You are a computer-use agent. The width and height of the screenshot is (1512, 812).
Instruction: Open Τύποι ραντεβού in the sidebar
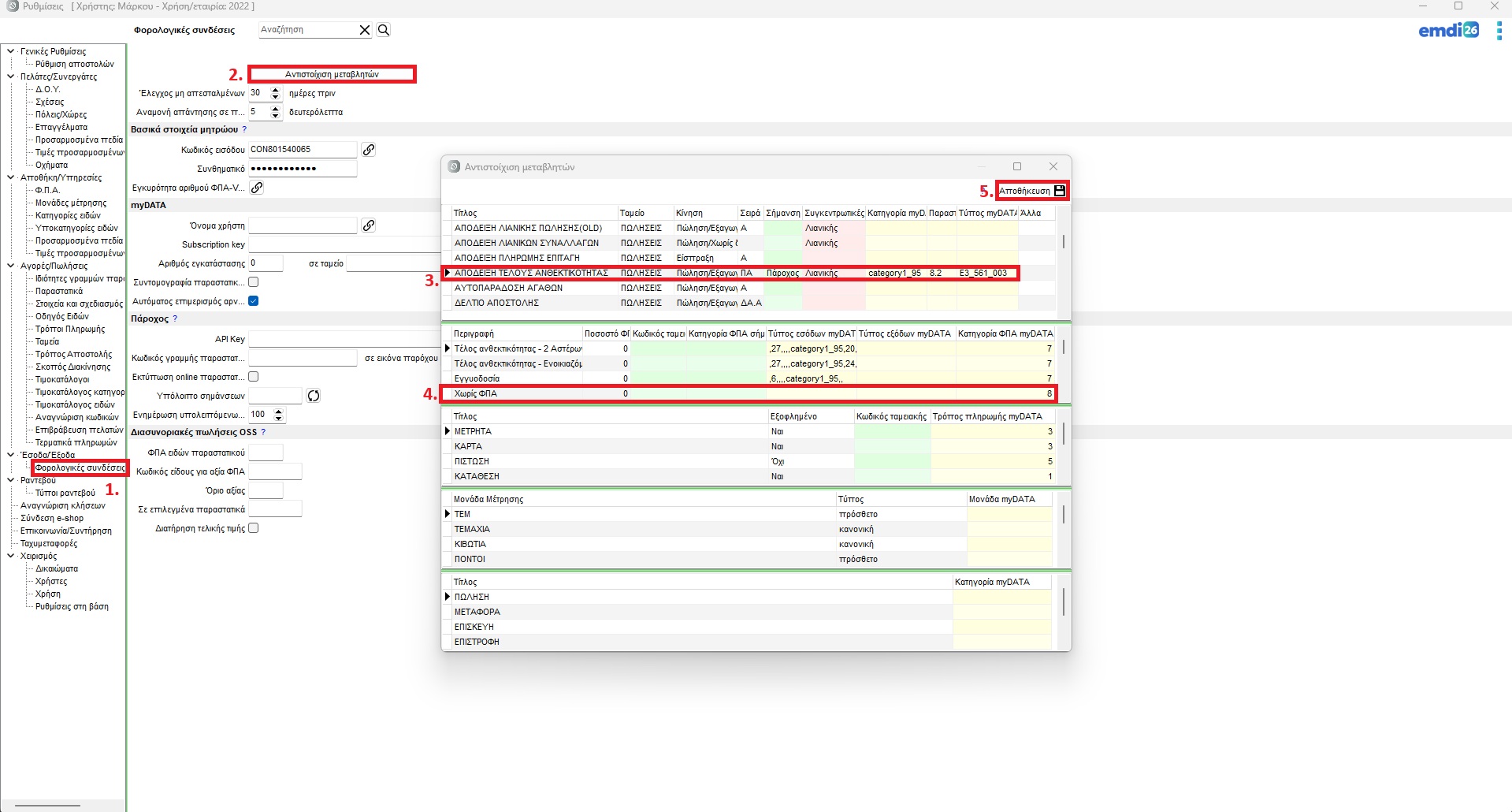[x=65, y=493]
